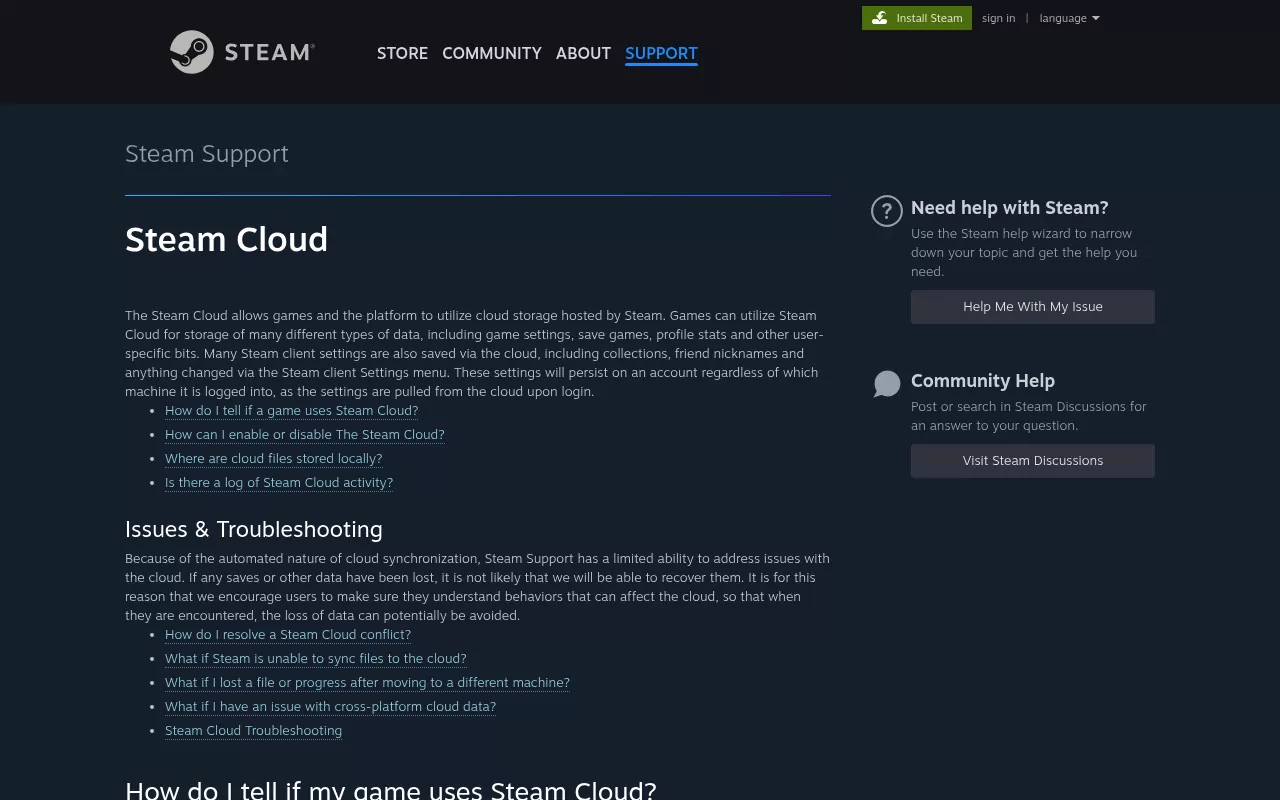Open the COMMUNITY menu item
This screenshot has width=1280, height=800.
click(x=492, y=53)
